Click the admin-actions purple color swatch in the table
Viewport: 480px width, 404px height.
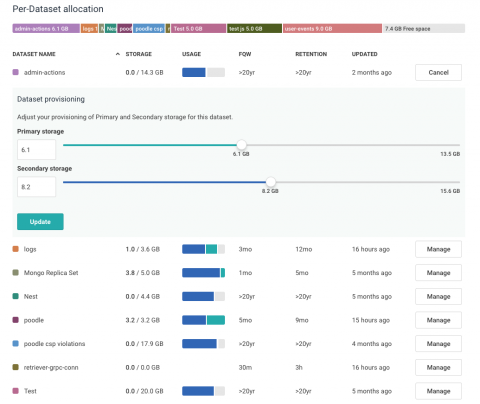click(15, 72)
